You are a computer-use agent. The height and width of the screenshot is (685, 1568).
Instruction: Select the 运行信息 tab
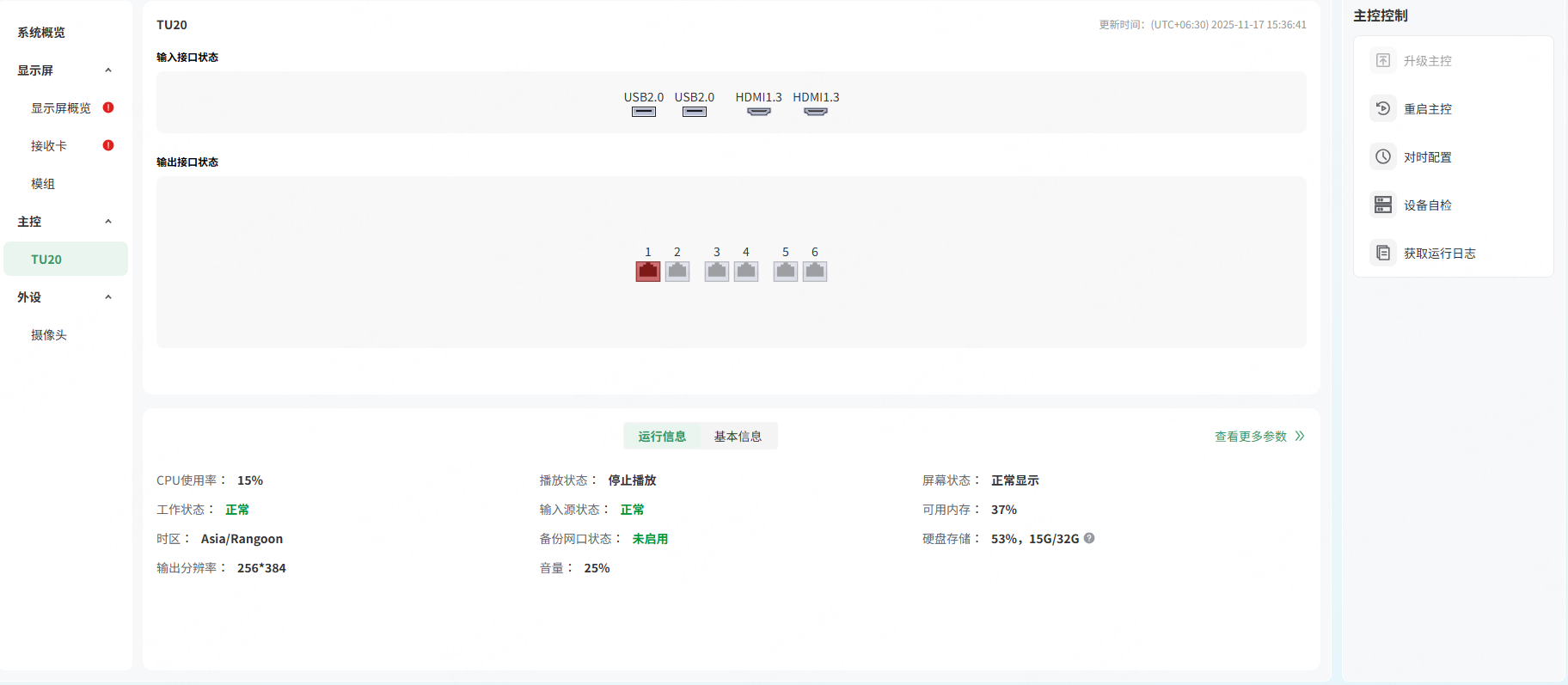click(662, 437)
